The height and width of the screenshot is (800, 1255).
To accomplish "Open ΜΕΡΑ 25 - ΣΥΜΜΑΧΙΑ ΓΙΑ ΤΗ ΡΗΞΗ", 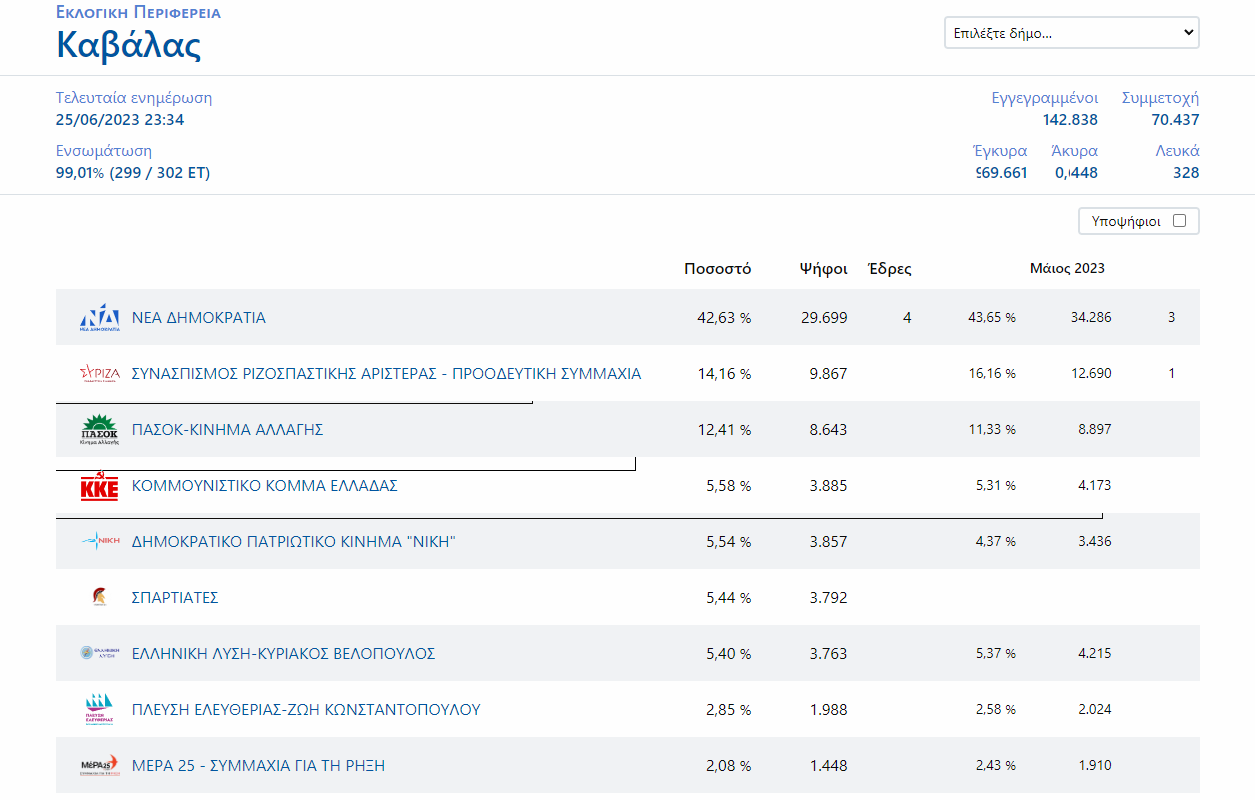I will [258, 766].
